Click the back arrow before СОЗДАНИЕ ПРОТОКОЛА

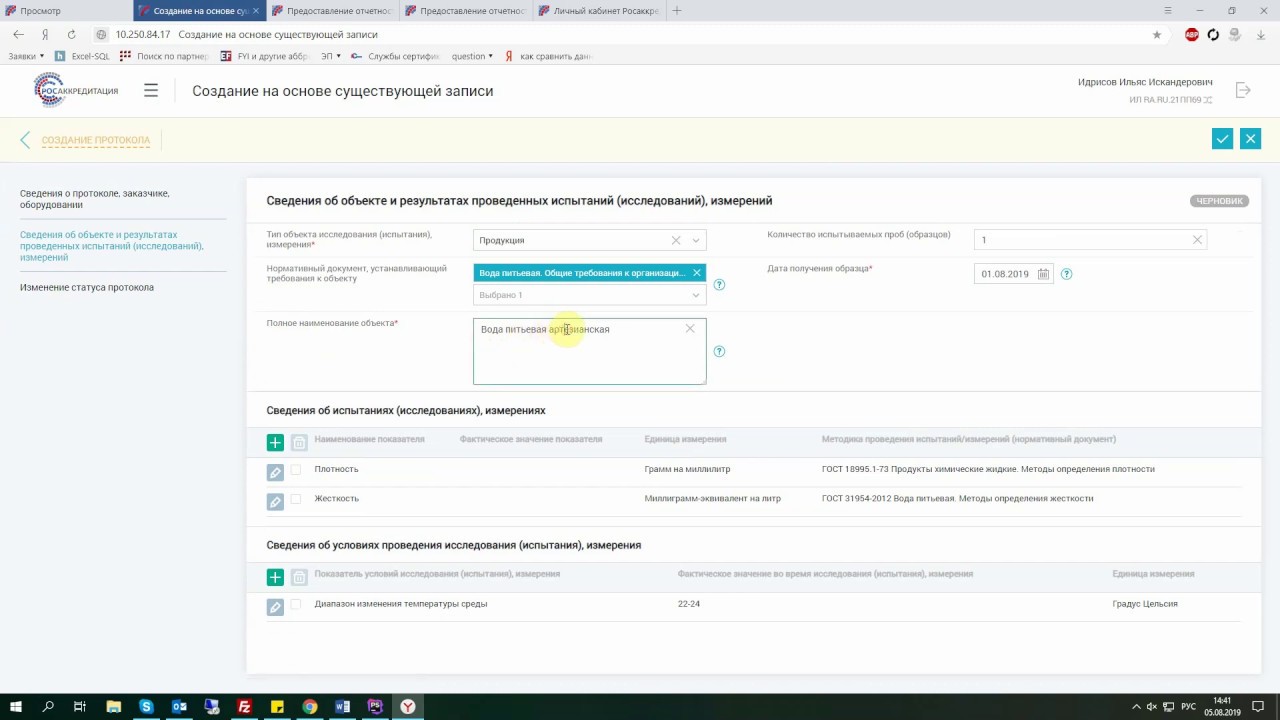25,140
